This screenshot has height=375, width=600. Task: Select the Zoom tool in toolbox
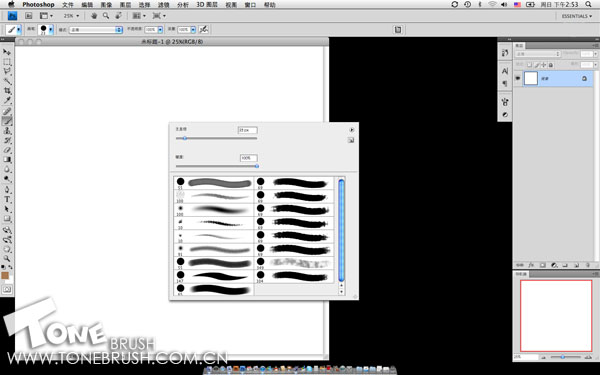click(x=7, y=259)
